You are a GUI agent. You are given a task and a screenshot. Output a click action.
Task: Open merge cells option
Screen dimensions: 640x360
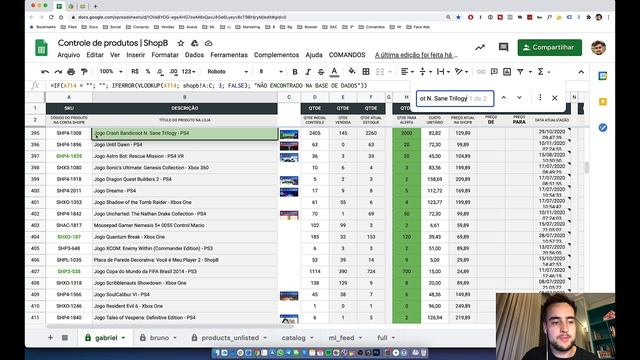tap(380, 72)
